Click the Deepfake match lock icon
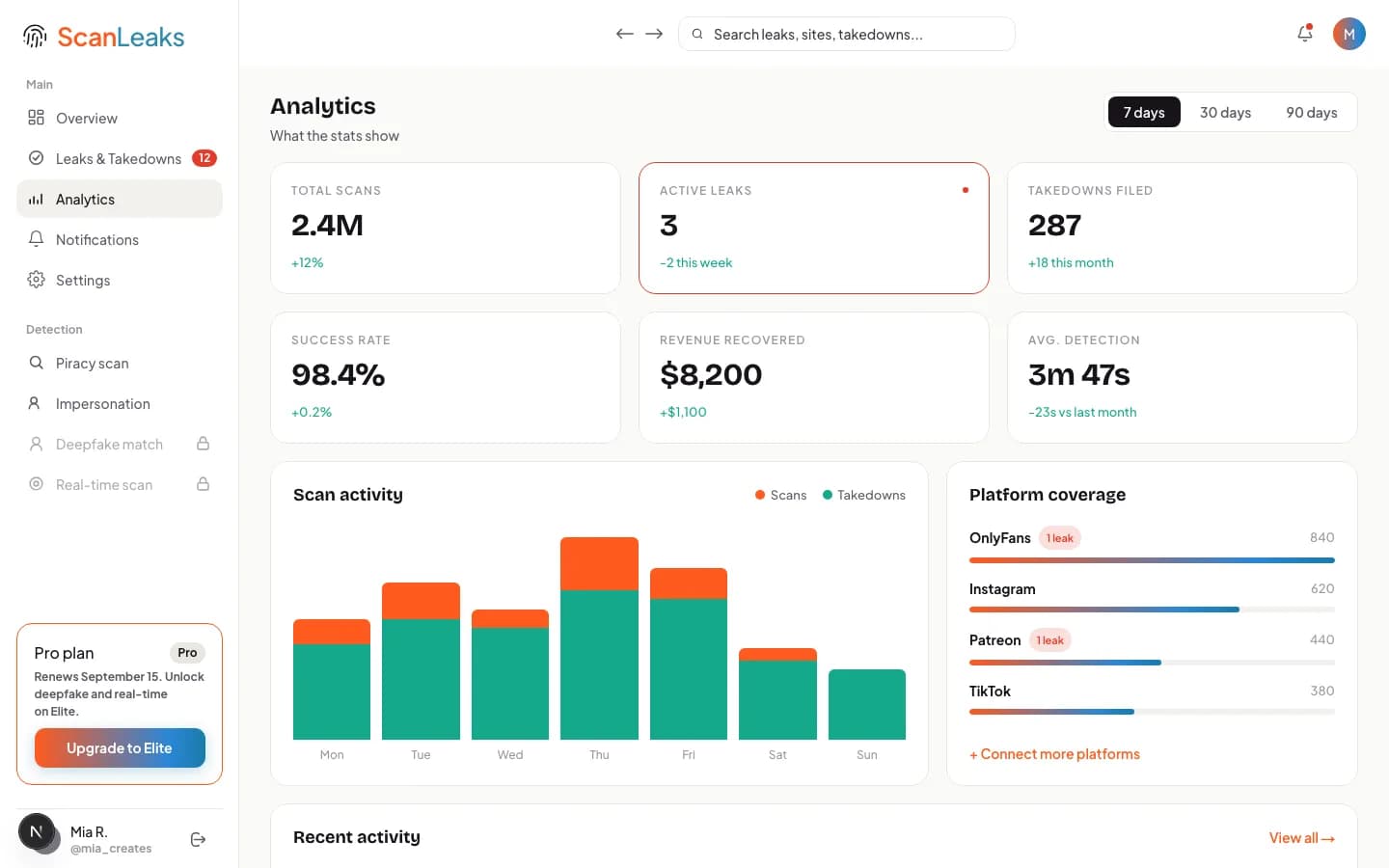This screenshot has width=1389, height=868. tap(204, 444)
